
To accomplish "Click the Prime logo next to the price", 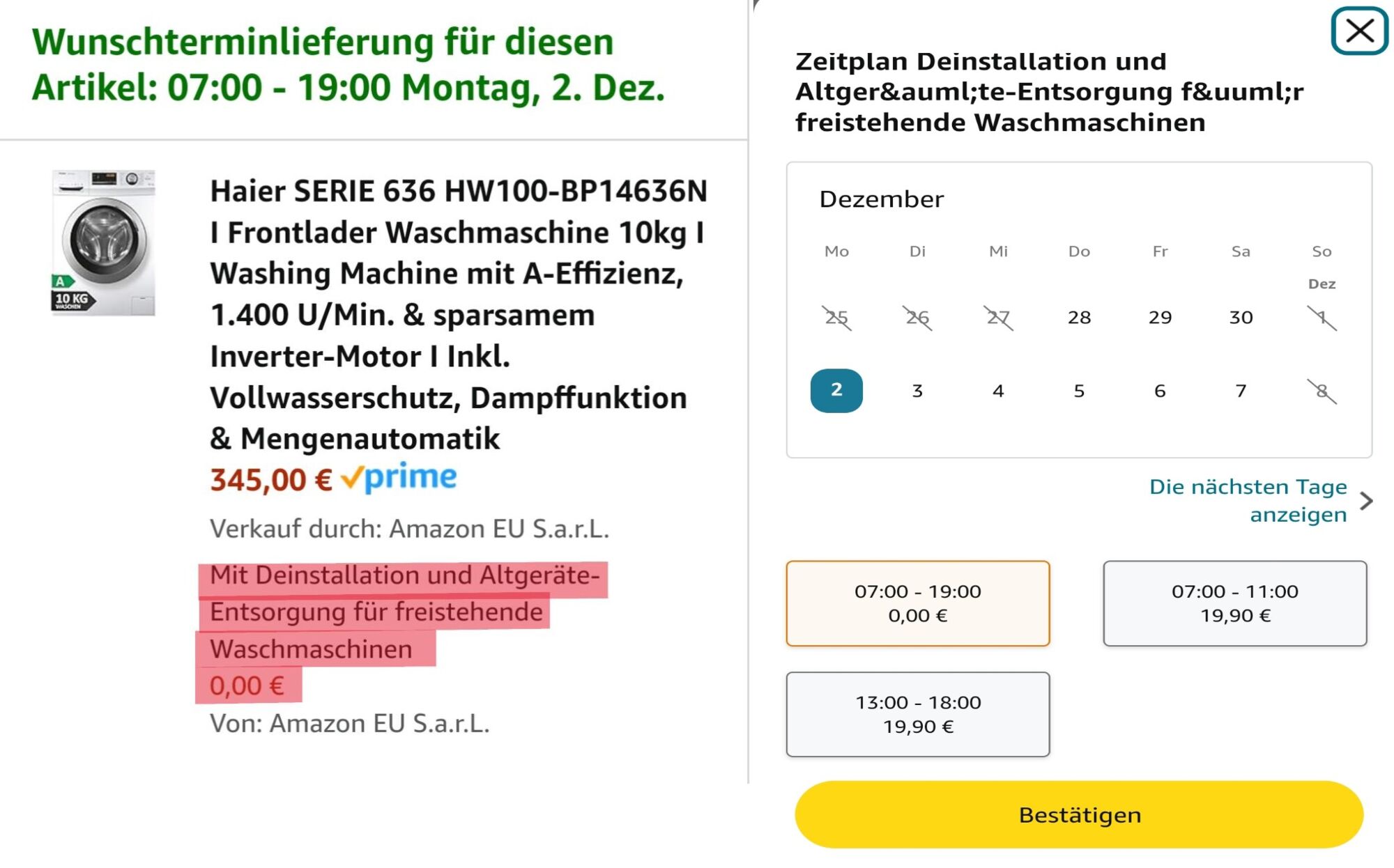I will (x=399, y=478).
